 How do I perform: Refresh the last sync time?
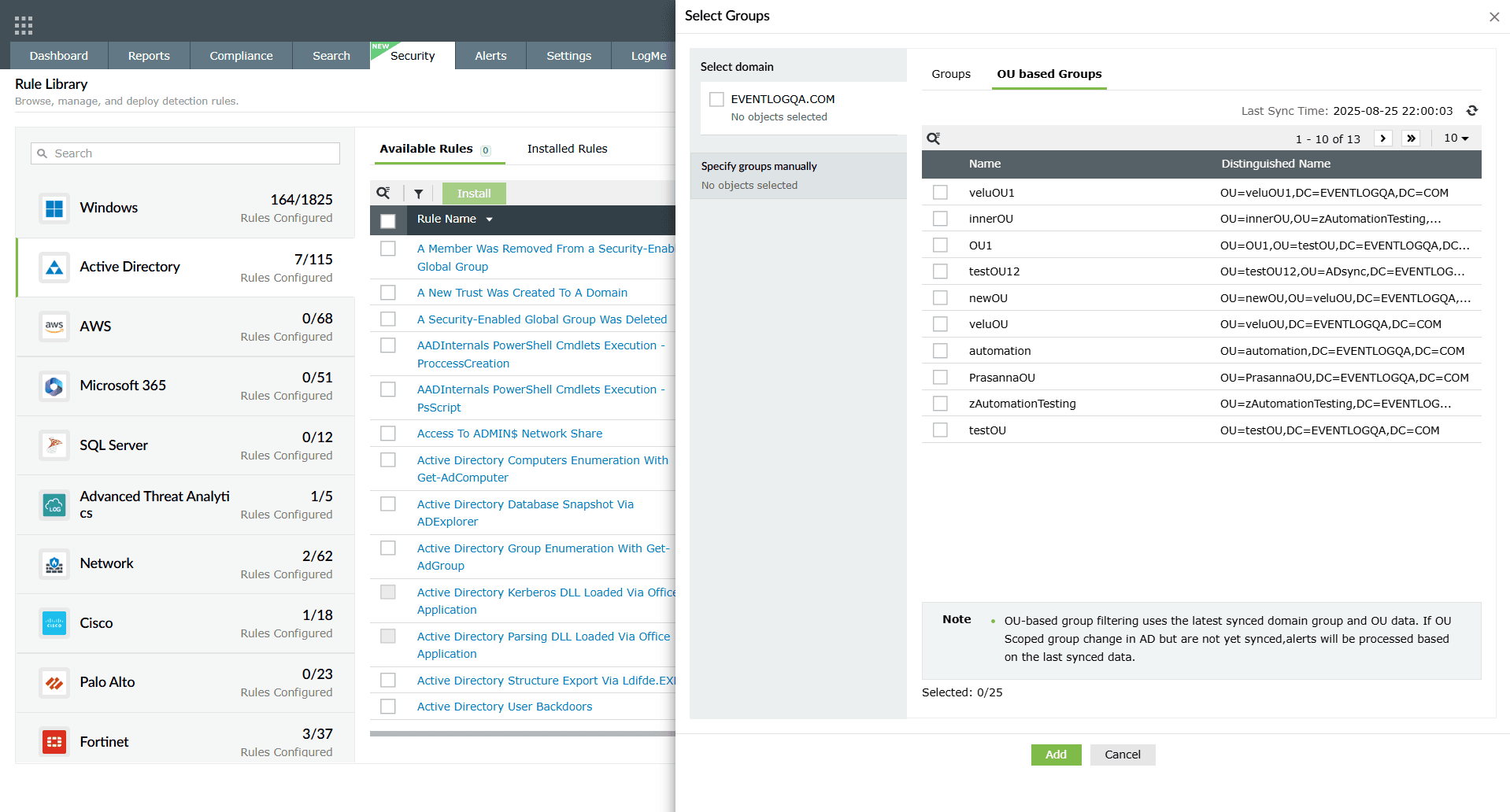1472,110
